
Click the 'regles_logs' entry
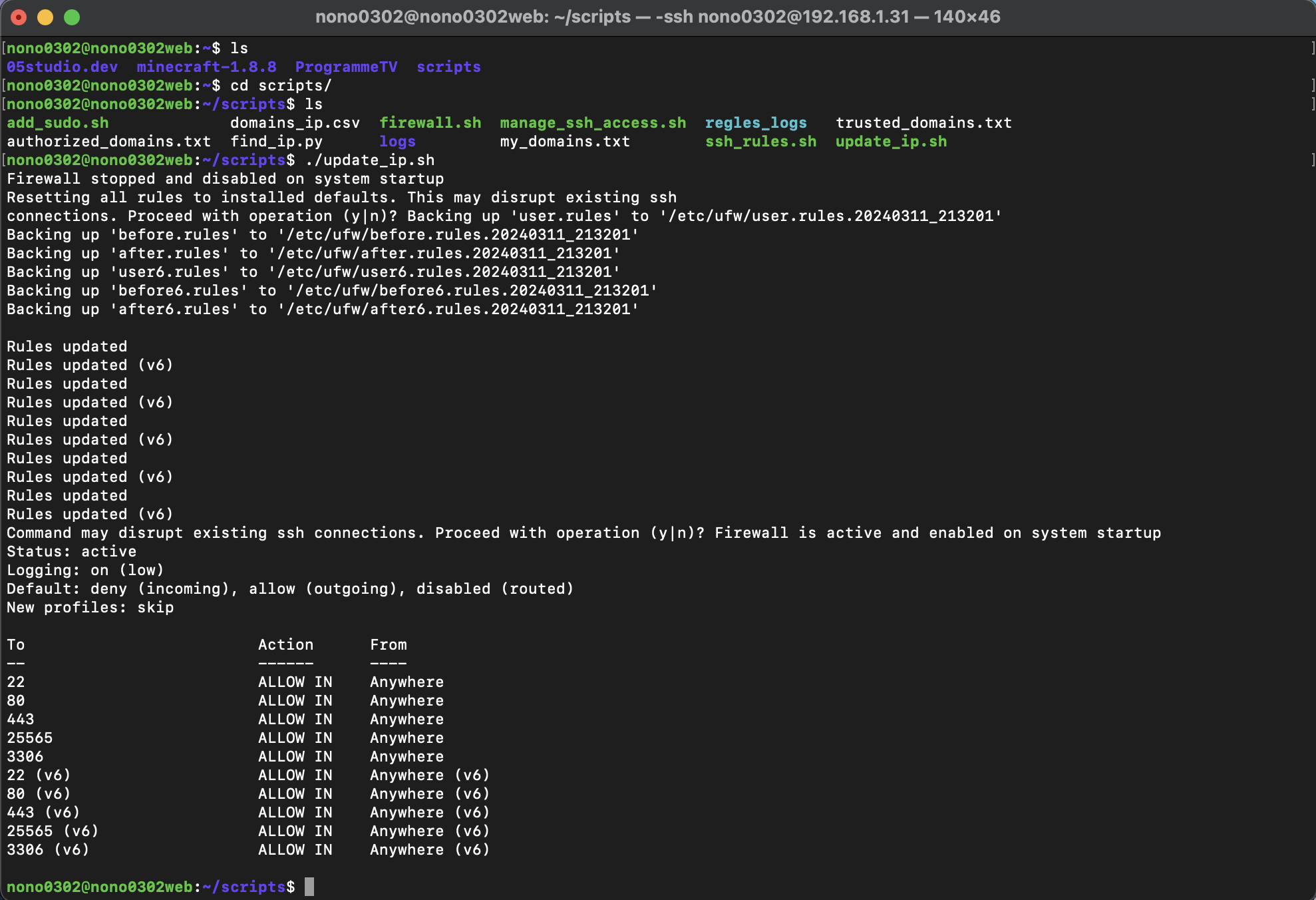pyautogui.click(x=756, y=122)
